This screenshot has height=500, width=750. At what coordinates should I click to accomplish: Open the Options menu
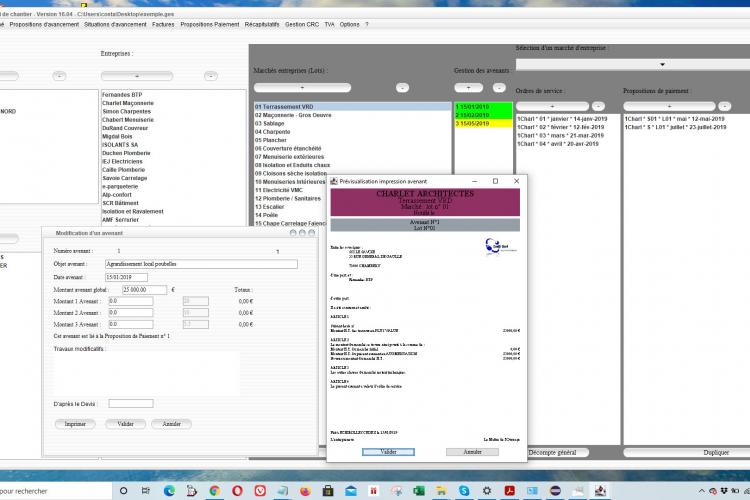point(349,24)
